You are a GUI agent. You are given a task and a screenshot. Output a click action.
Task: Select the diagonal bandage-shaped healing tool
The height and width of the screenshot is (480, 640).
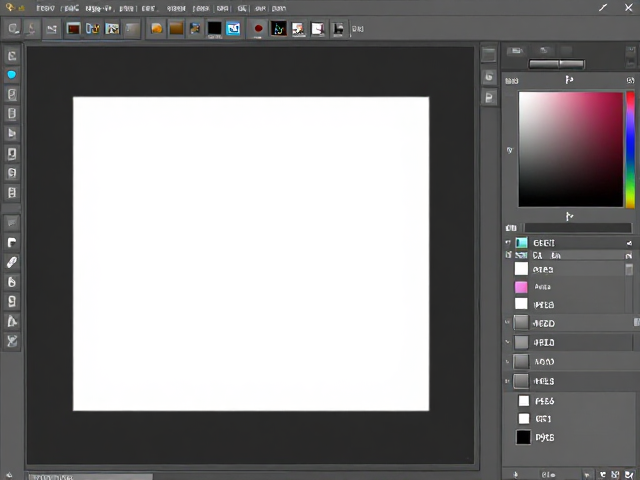[x=12, y=262]
